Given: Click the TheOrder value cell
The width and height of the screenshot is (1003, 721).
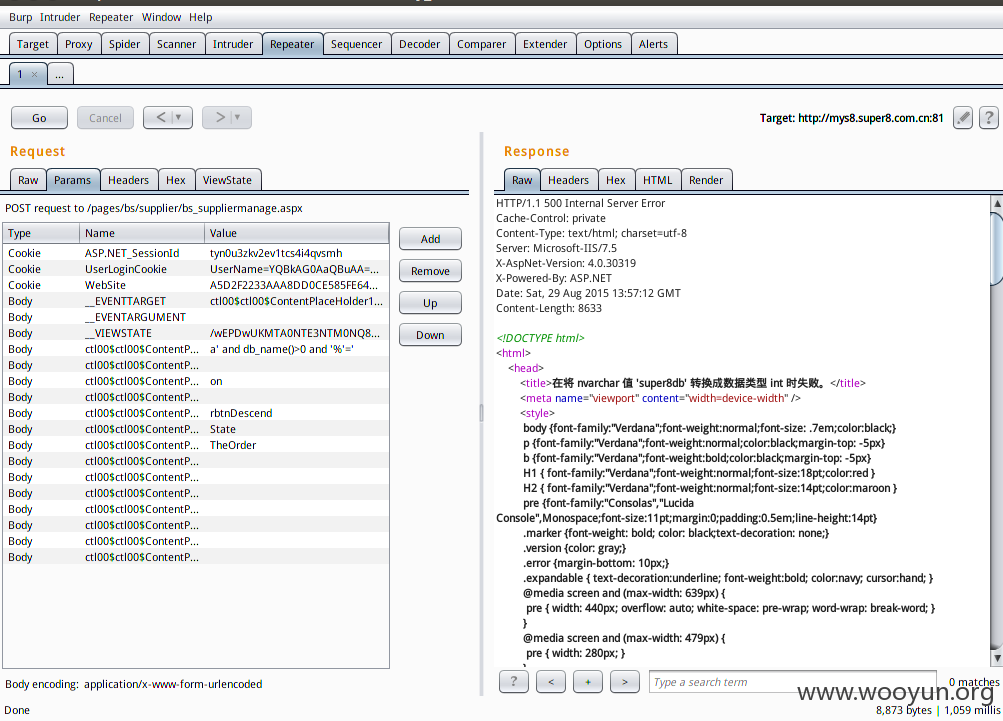Looking at the screenshot, I should (297, 445).
